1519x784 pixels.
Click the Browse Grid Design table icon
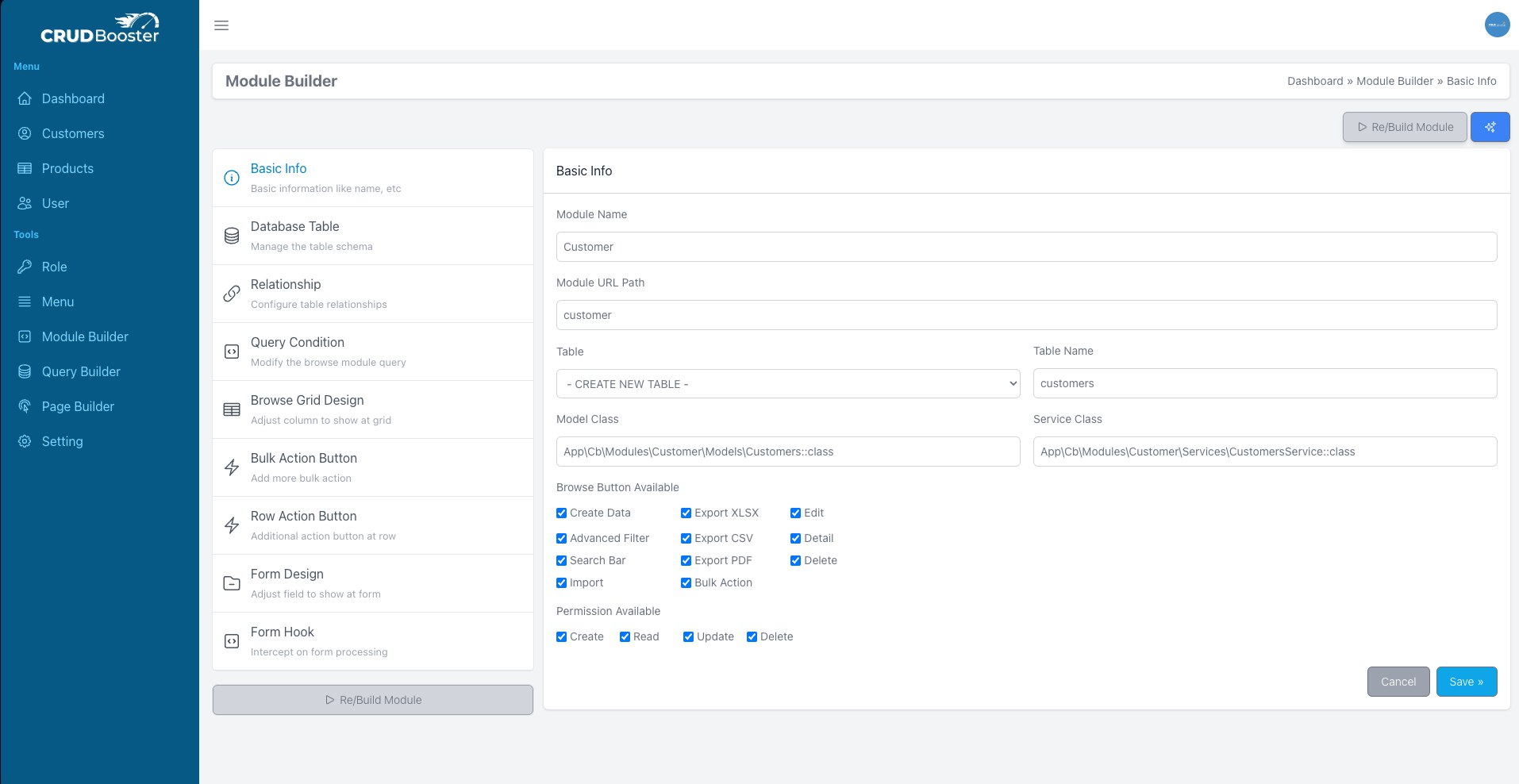pos(232,409)
